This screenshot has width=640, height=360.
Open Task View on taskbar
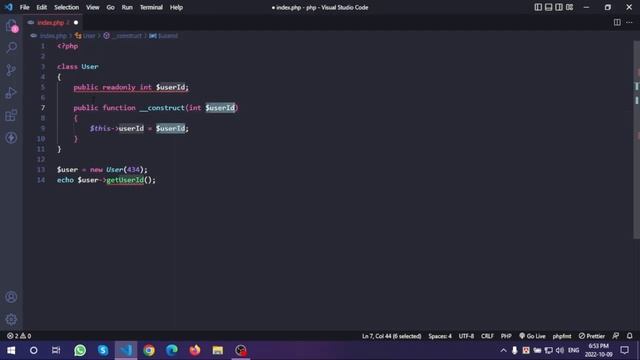(x=56, y=350)
